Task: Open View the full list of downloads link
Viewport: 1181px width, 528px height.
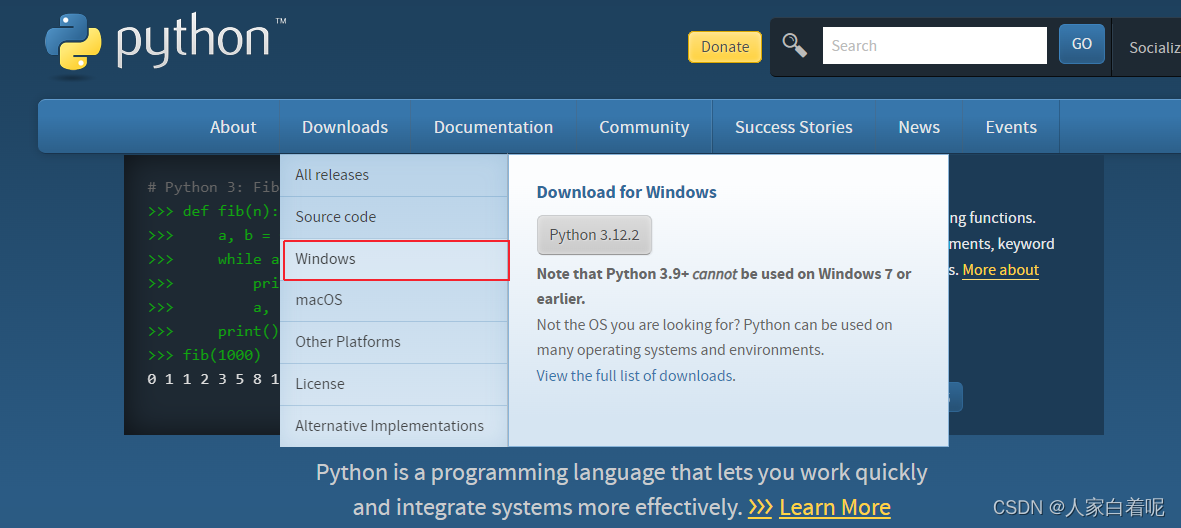Action: 634,375
